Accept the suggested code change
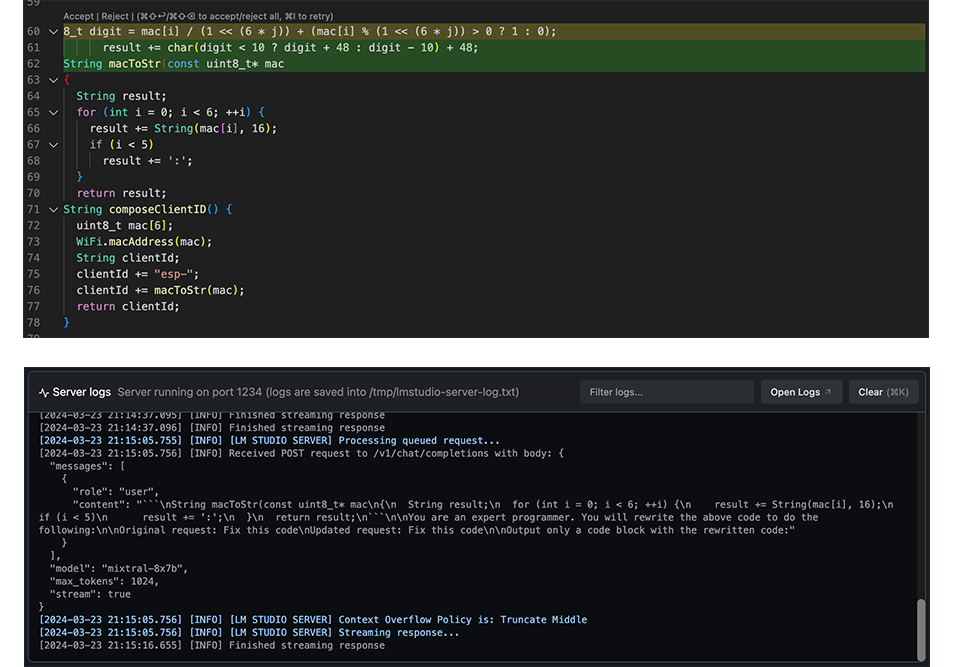Screen dimensions: 953x667 click(x=78, y=16)
